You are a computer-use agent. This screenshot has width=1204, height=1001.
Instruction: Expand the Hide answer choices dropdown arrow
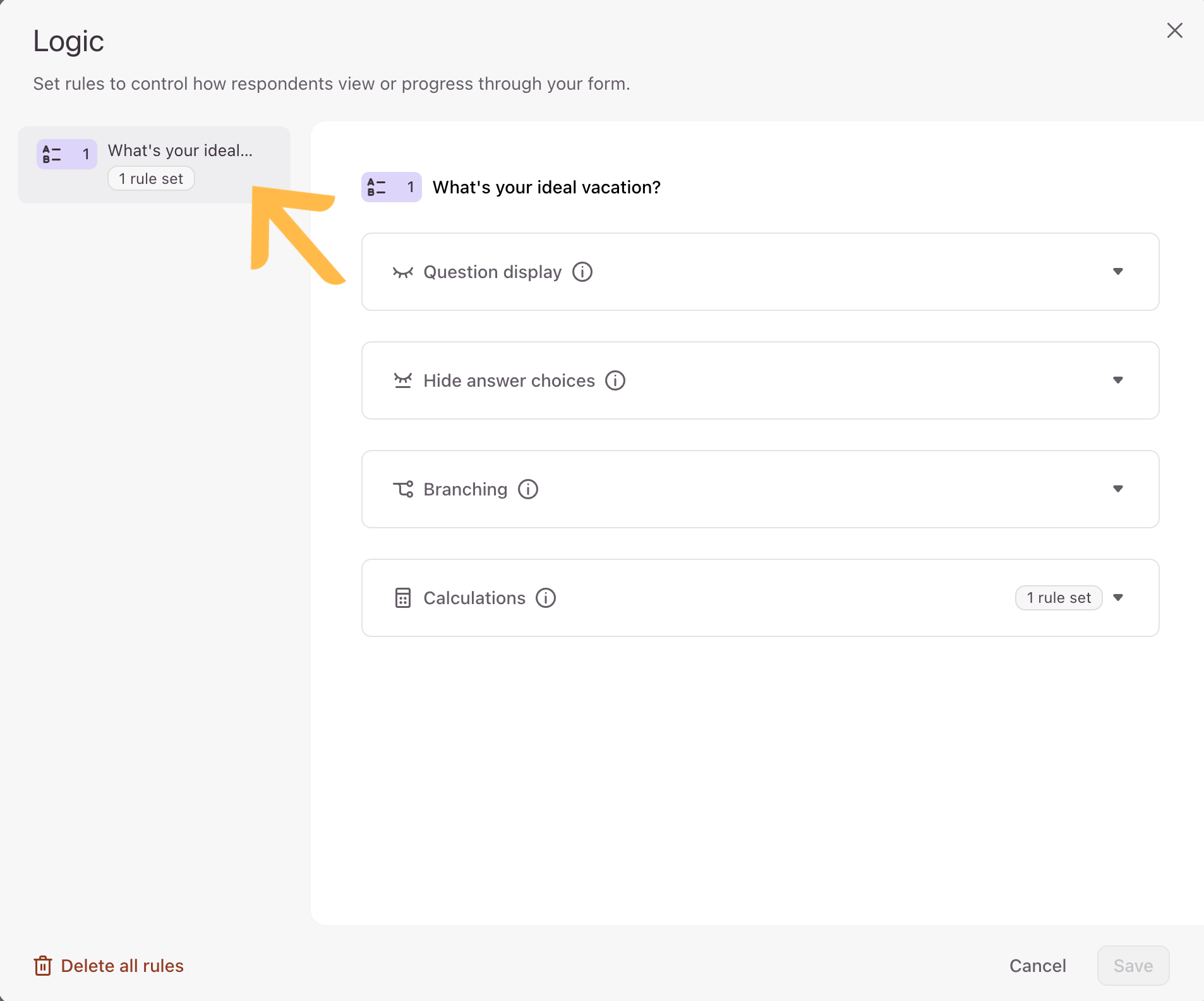pos(1117,380)
